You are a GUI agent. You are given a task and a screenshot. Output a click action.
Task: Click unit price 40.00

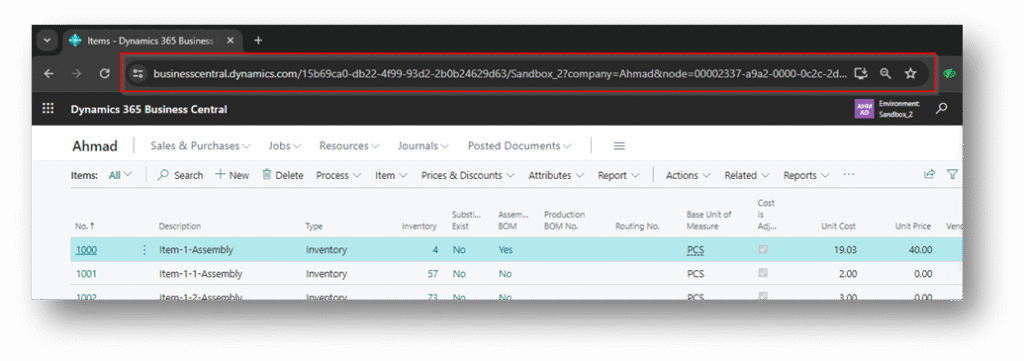click(920, 249)
